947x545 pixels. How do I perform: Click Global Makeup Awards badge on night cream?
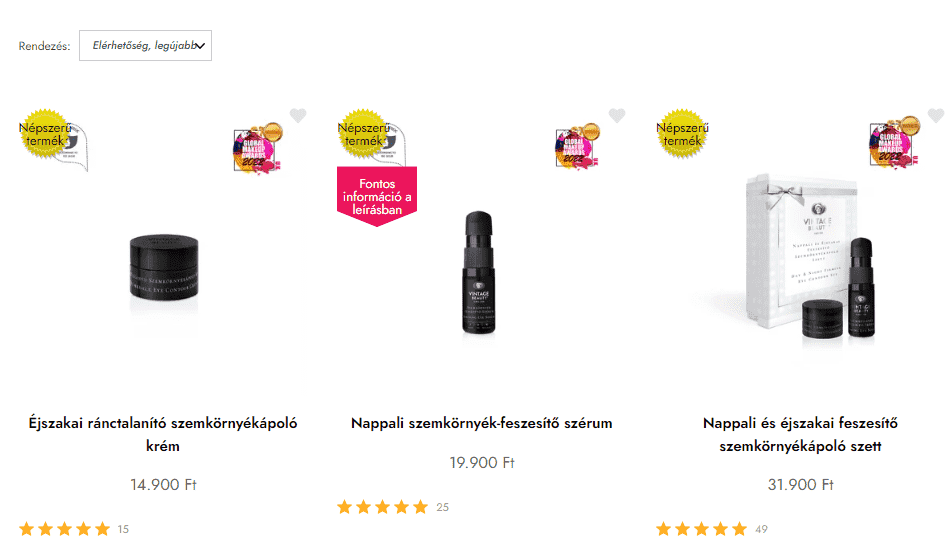point(258,148)
